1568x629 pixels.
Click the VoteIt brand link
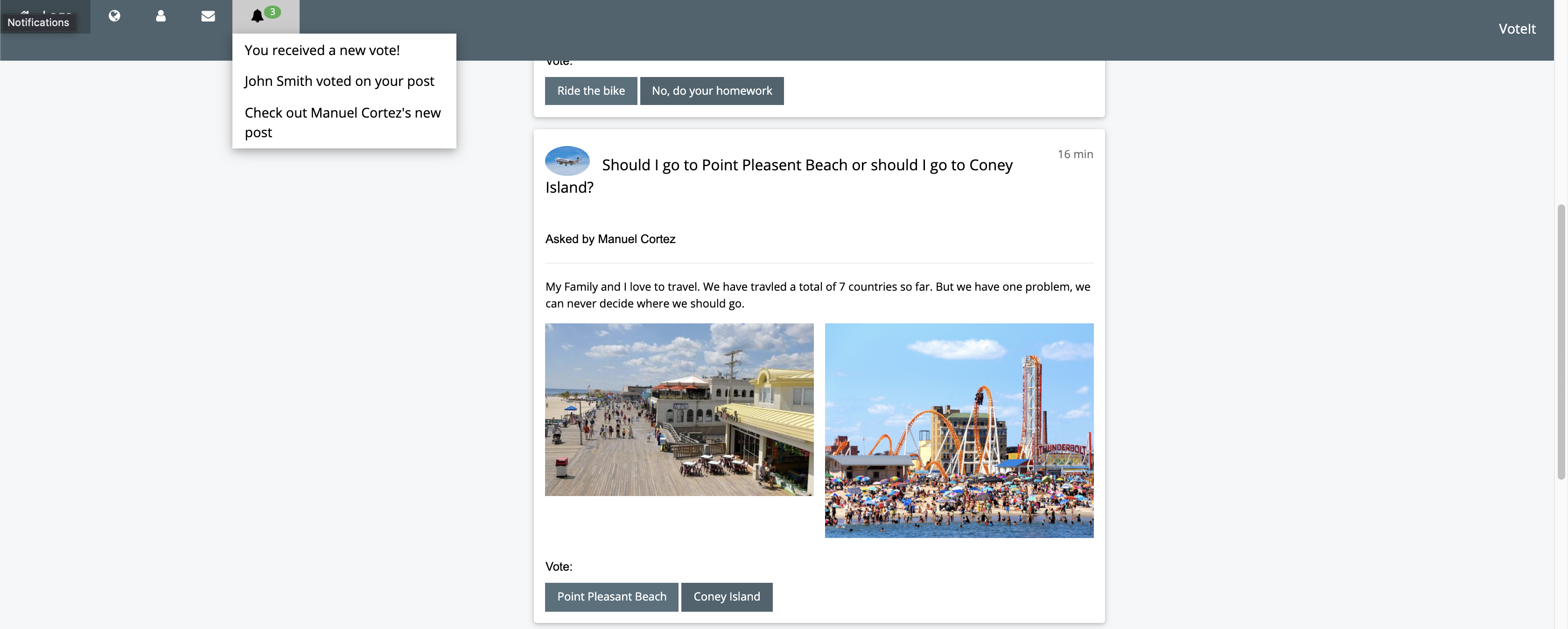click(1516, 28)
